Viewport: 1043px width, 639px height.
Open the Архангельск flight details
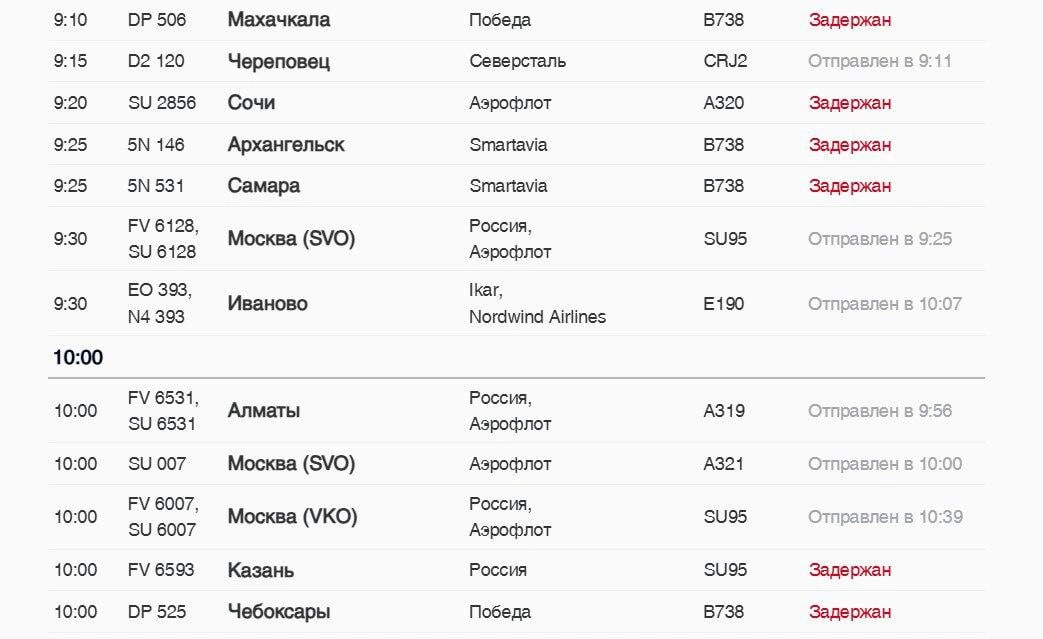tap(286, 145)
